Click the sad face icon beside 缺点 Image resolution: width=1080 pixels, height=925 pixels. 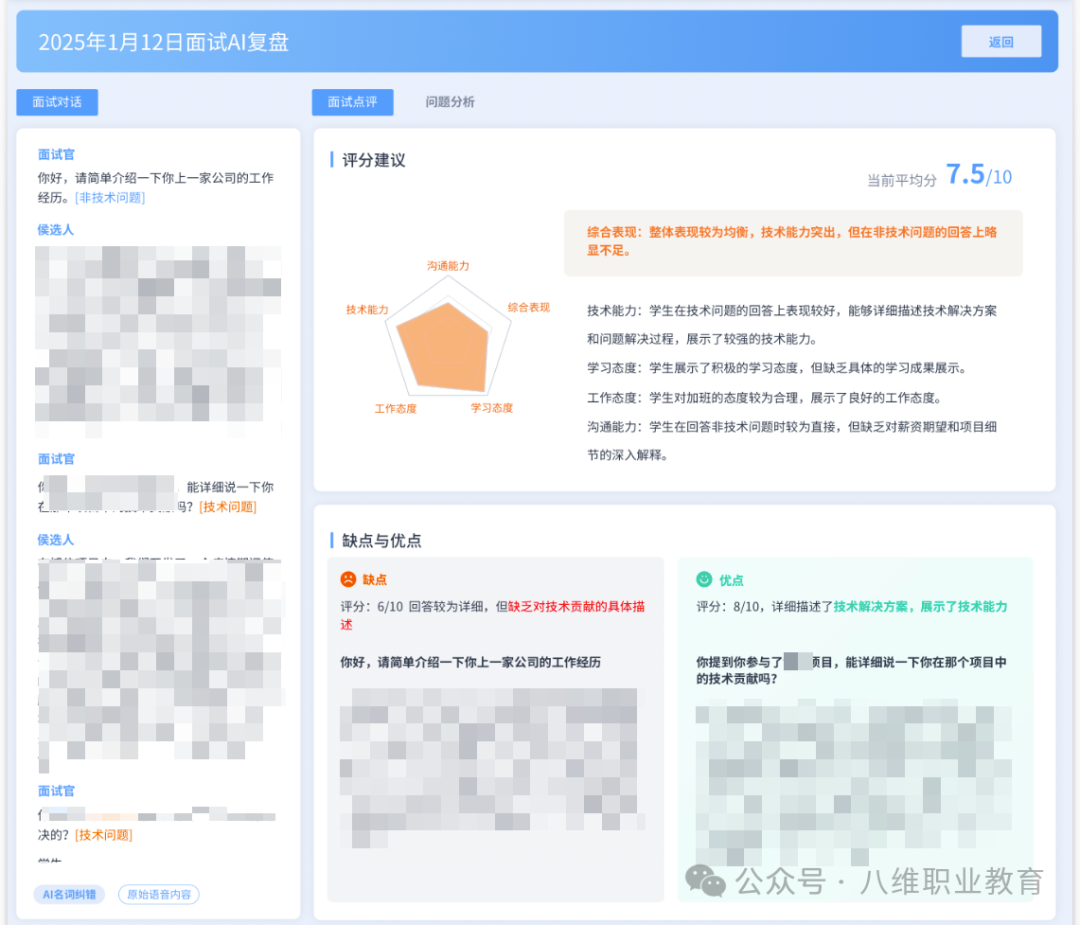[347, 579]
